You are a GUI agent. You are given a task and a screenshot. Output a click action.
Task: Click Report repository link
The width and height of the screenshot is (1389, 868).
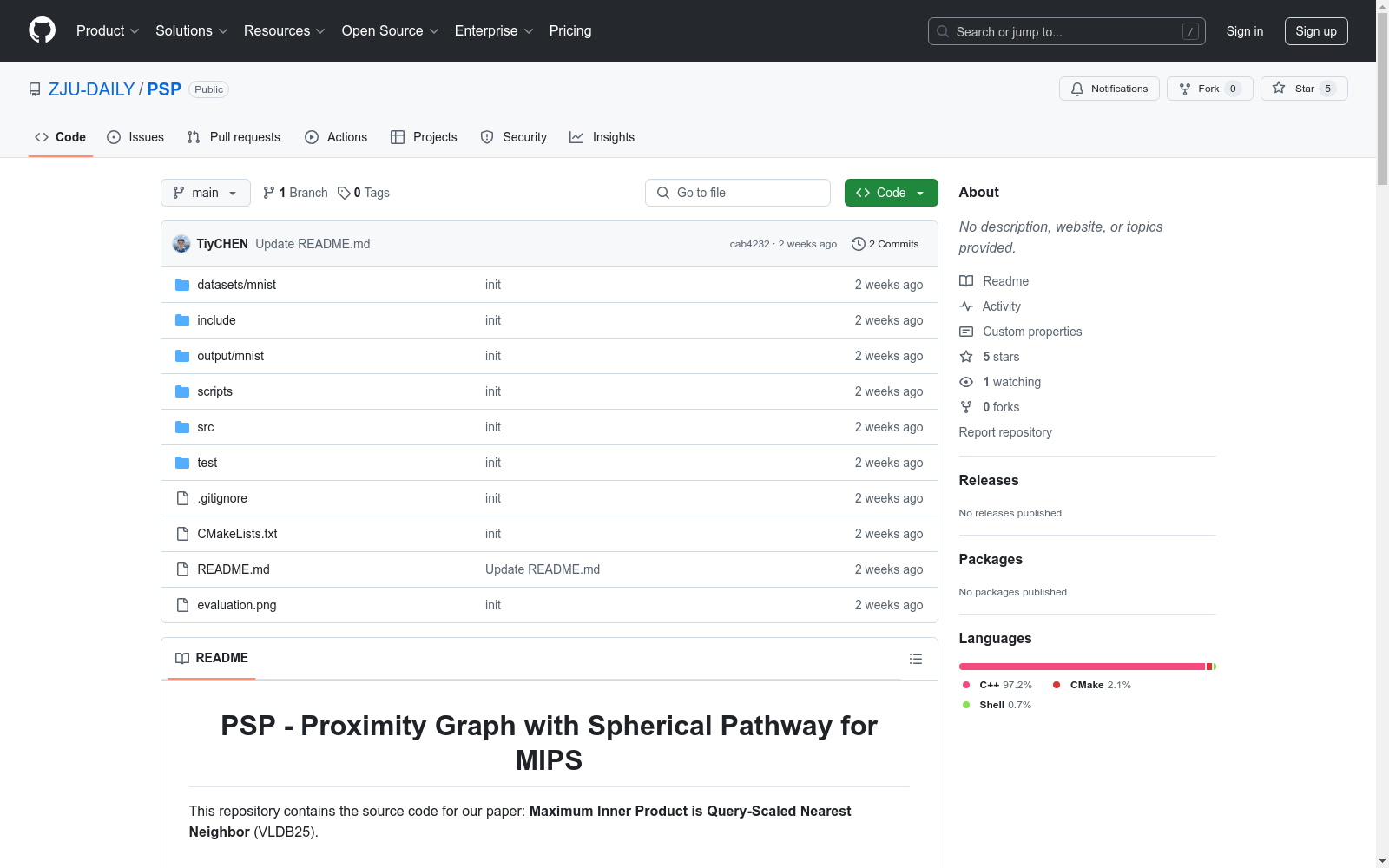click(x=1005, y=432)
